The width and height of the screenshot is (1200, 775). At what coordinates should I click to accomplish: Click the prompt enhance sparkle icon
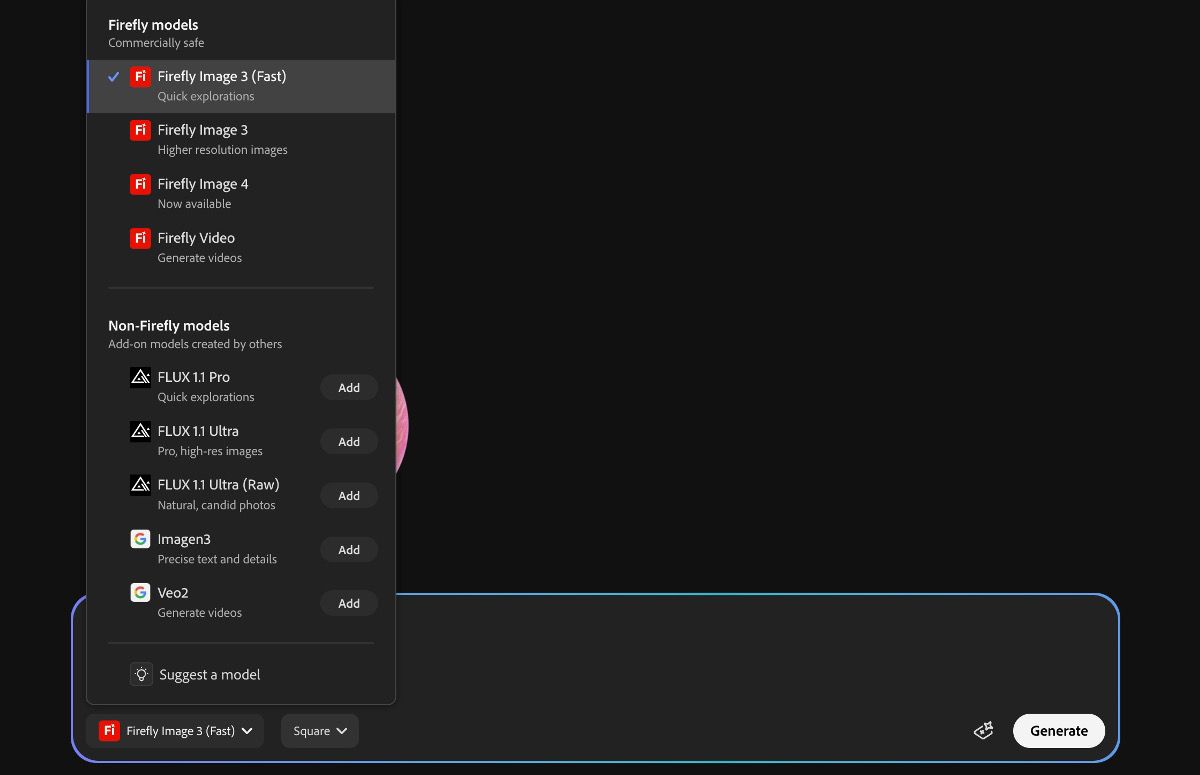pos(983,731)
